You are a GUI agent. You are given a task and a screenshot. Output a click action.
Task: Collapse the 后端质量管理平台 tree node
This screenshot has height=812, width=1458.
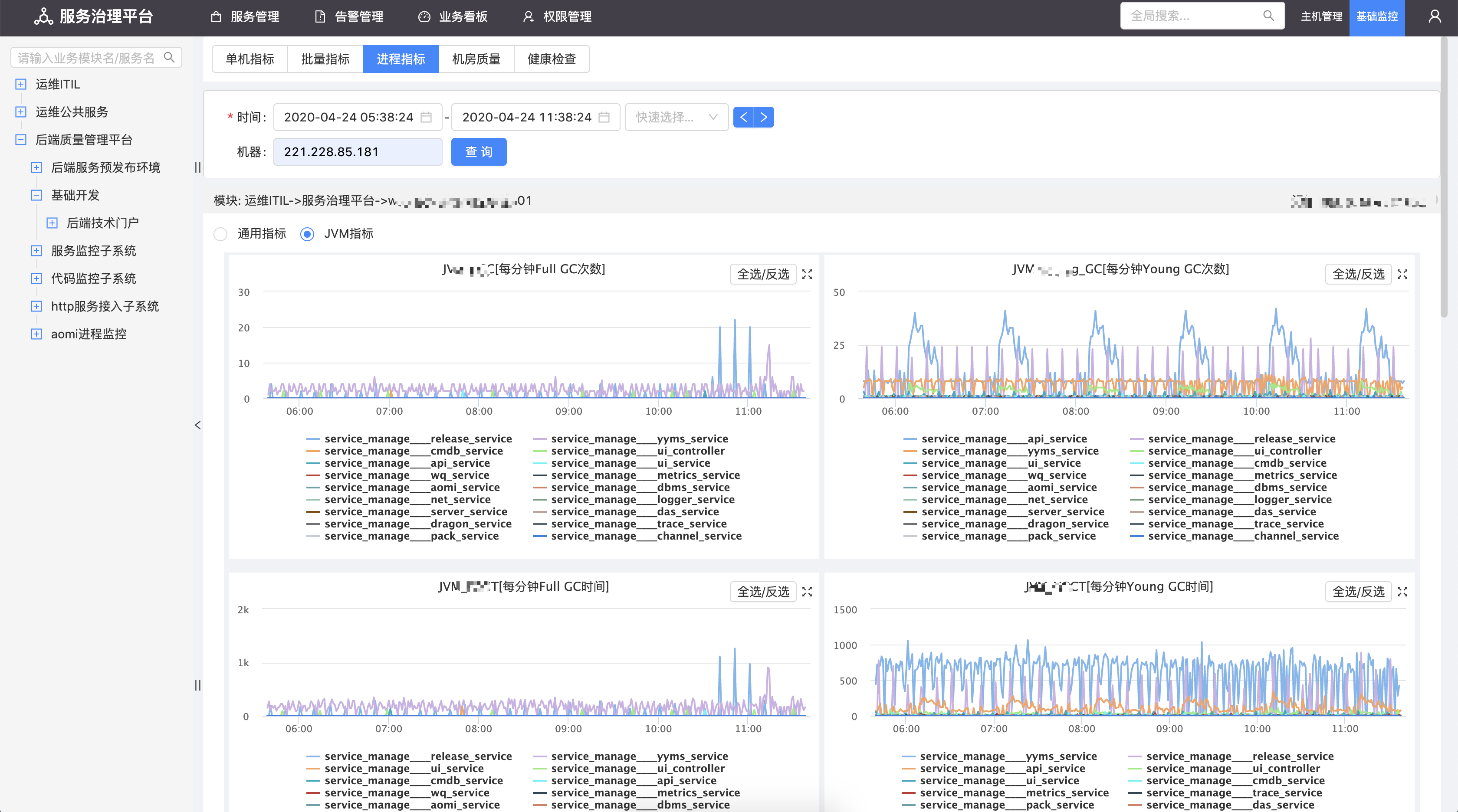pyautogui.click(x=21, y=140)
